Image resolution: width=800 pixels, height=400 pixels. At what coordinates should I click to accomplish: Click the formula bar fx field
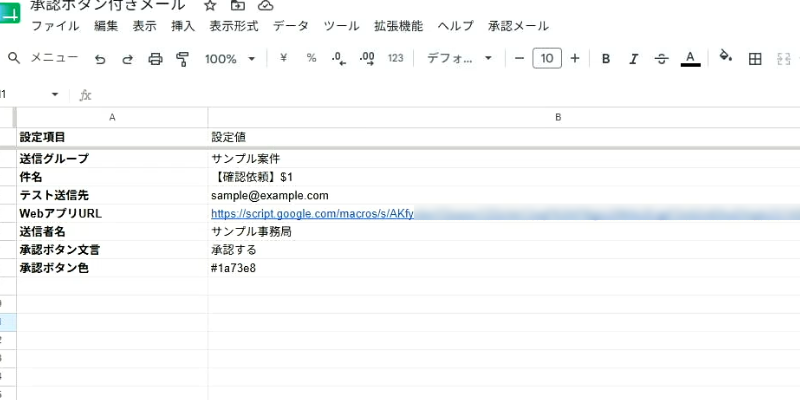pyautogui.click(x=439, y=95)
